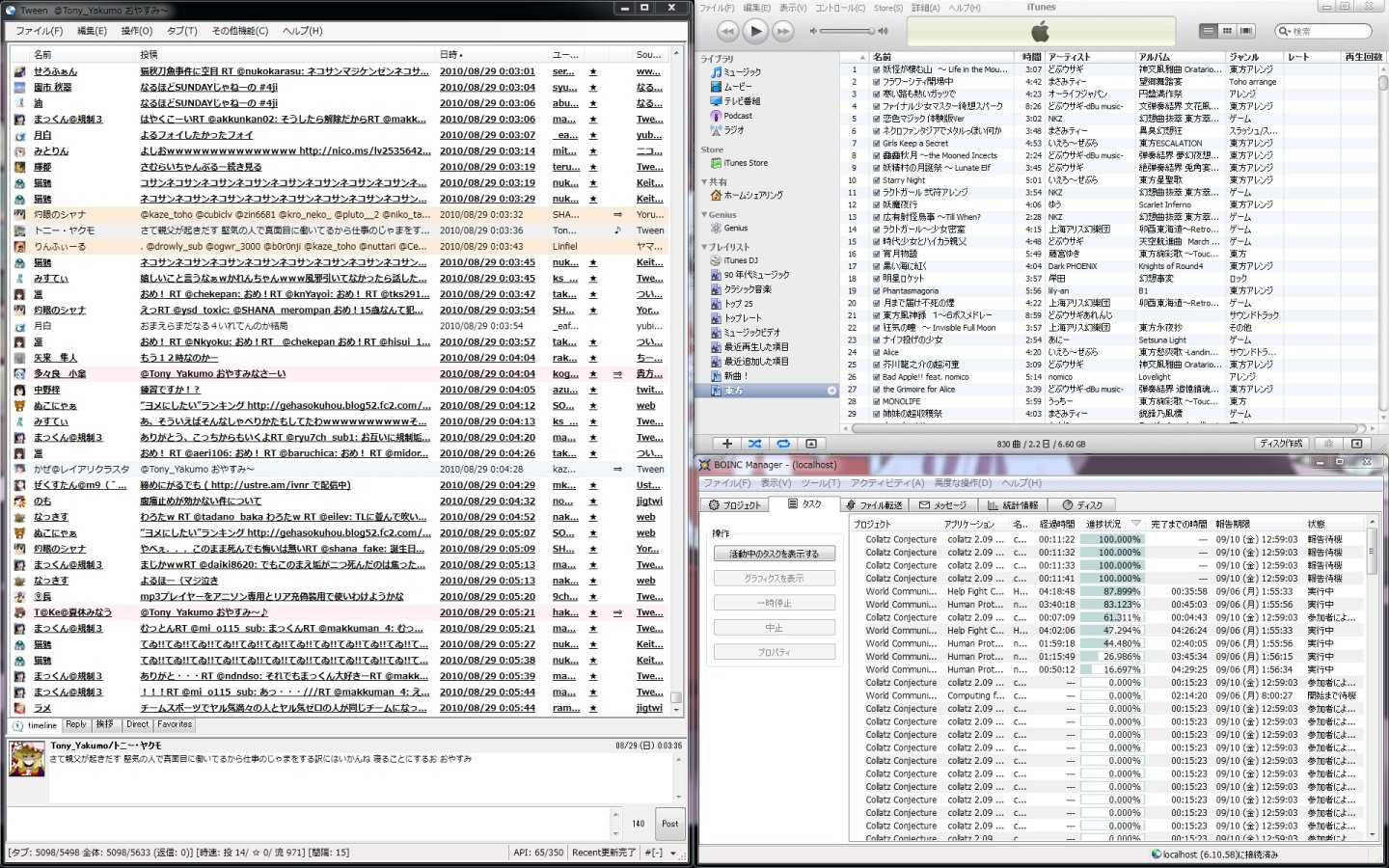Sort BOINC tasks by 進捗状況 column

(x=1111, y=524)
